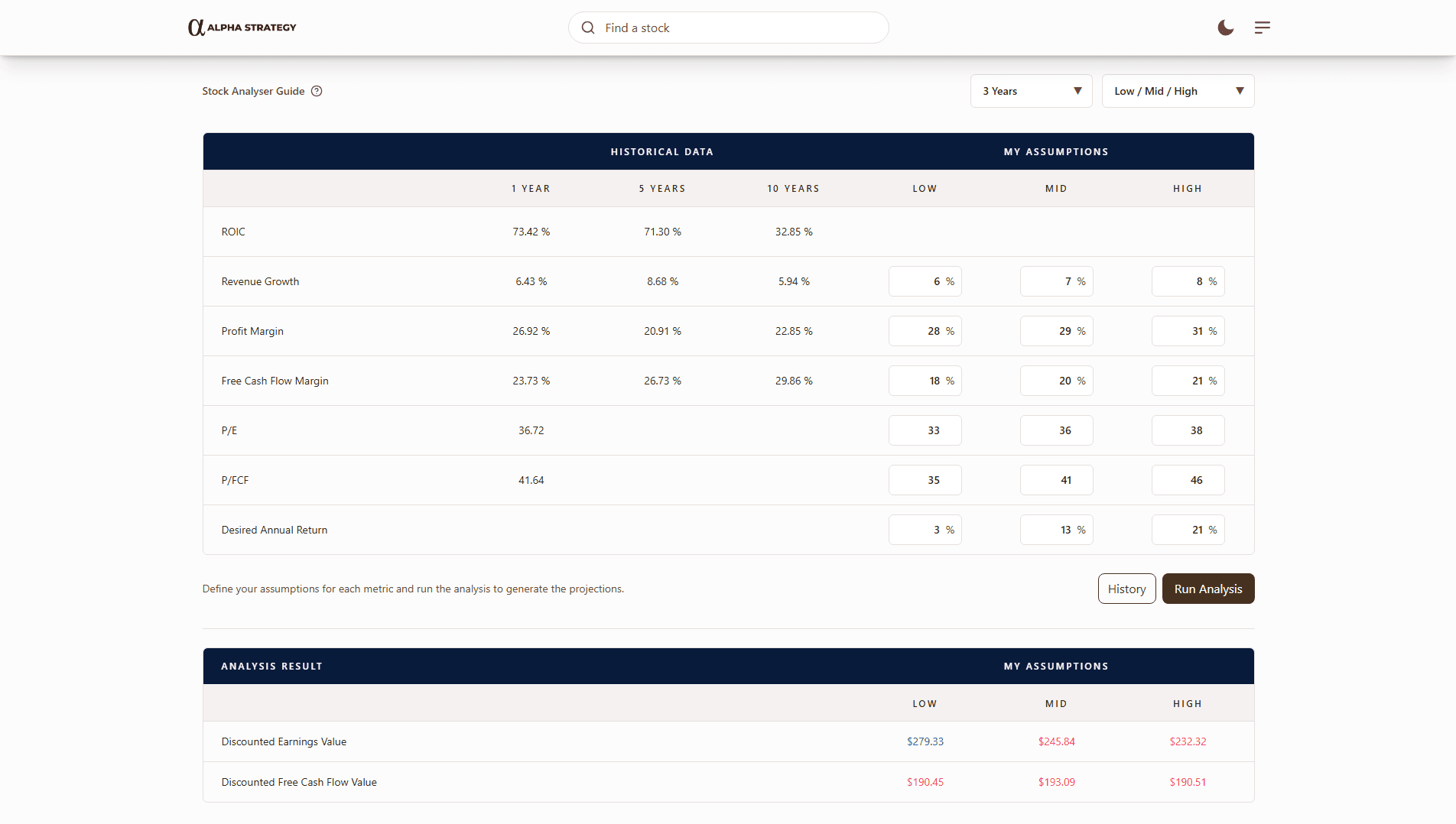Edit the High Desired Annual Return value
1456x824 pixels.
tap(1188, 530)
